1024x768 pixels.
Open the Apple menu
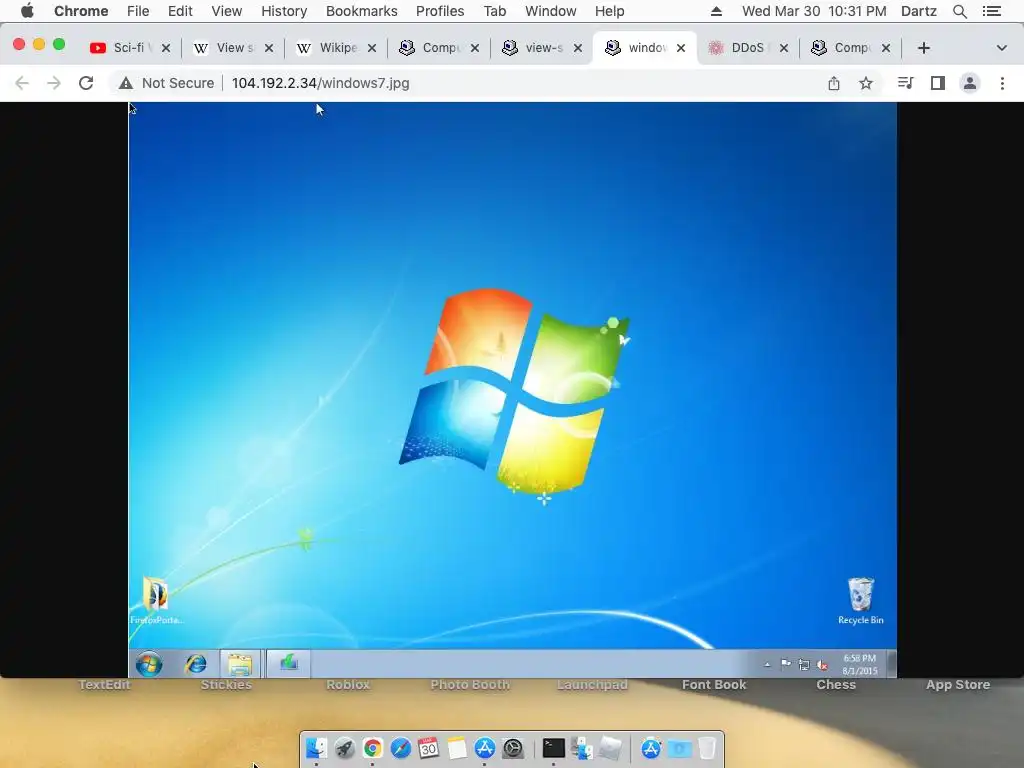coord(27,11)
